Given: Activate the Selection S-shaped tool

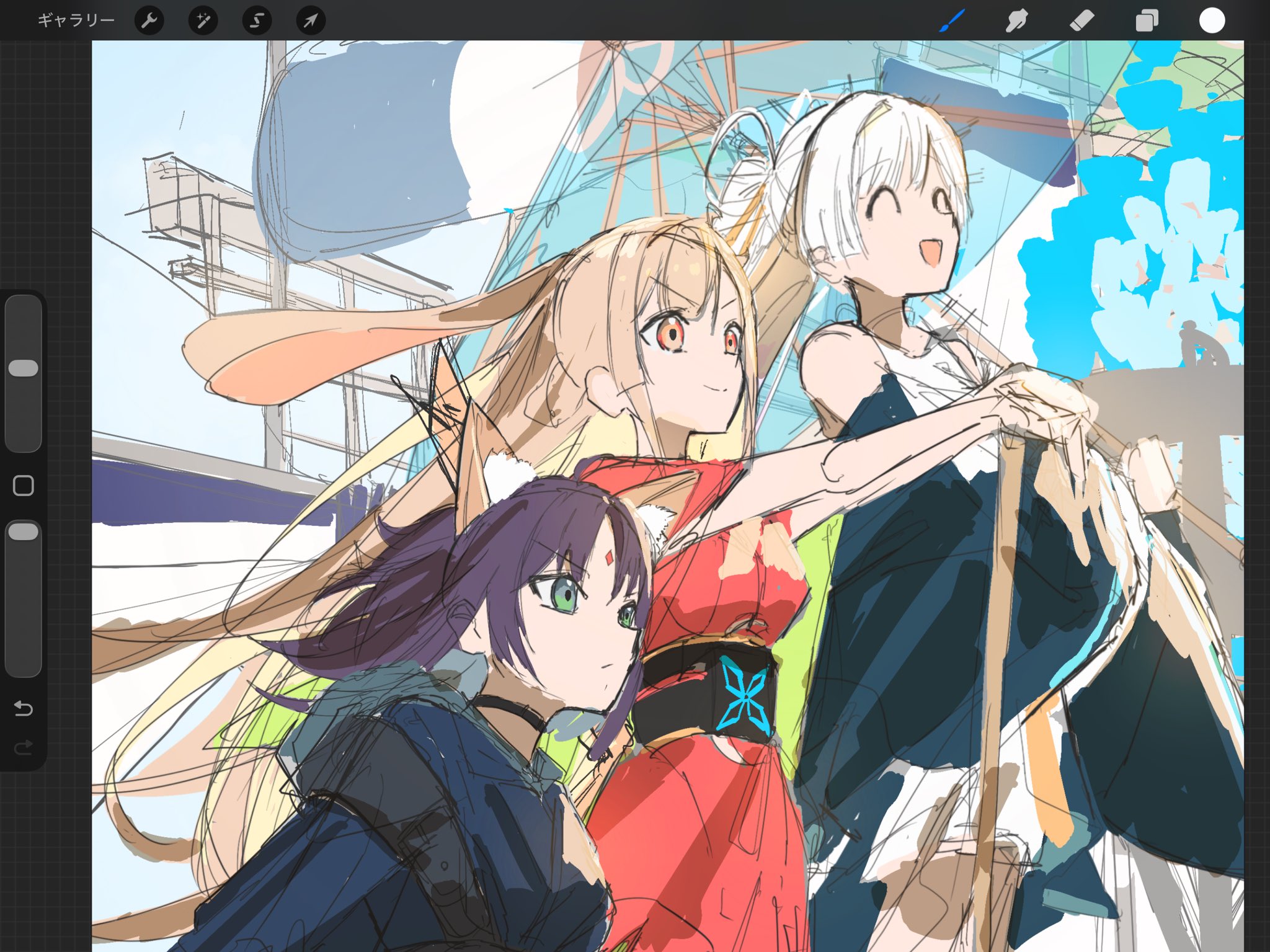Looking at the screenshot, I should [x=257, y=20].
